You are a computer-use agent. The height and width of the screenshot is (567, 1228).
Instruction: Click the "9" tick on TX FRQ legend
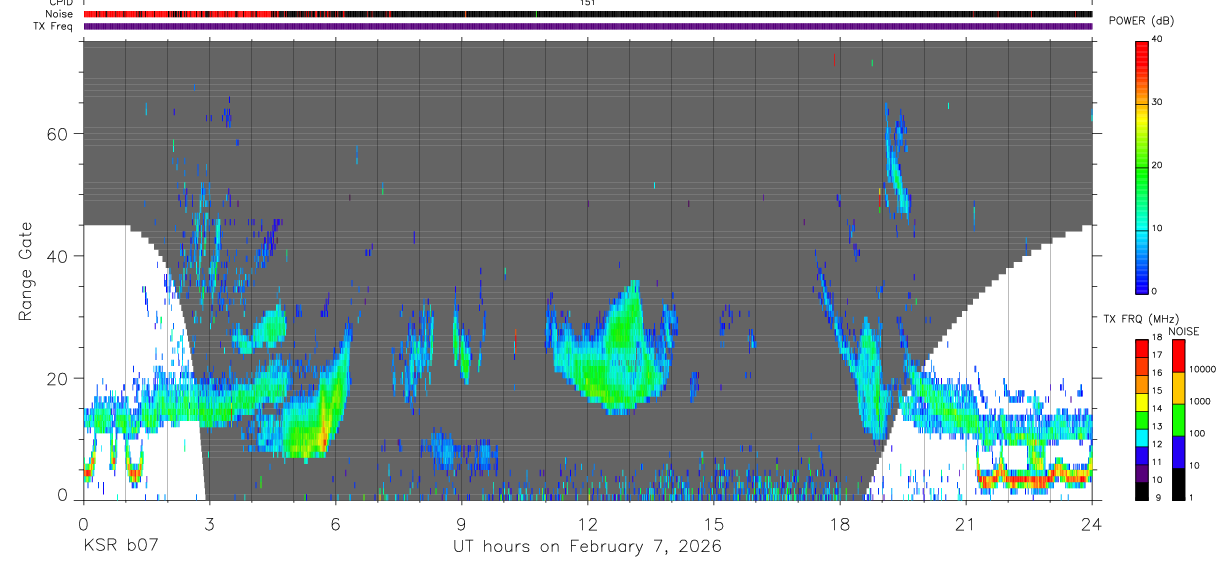[1158, 497]
